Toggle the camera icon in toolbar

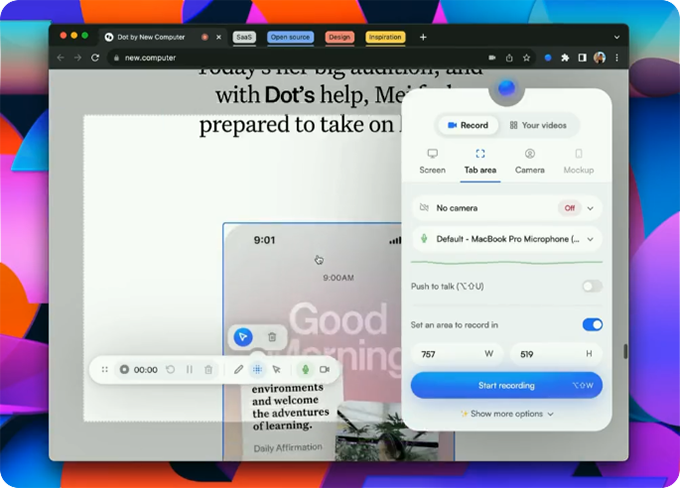[x=324, y=370]
